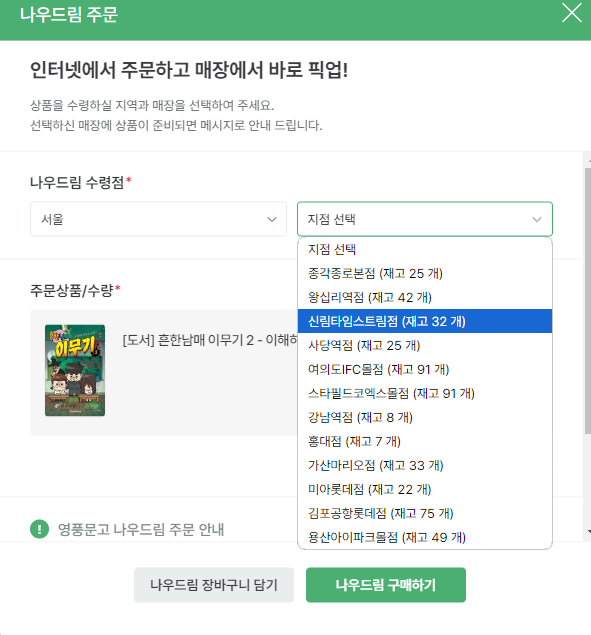The height and width of the screenshot is (635, 591).
Task: Click the scrollbar down arrow
Action: [x=588, y=531]
